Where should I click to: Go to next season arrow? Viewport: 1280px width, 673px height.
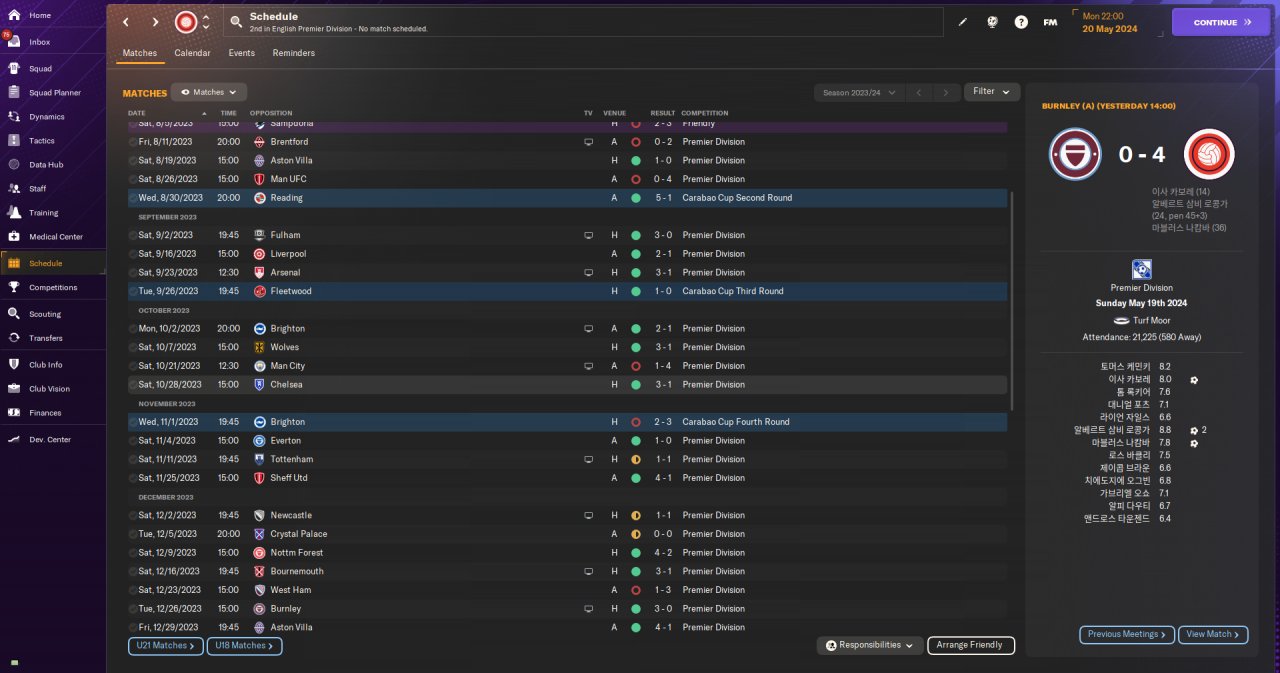point(946,92)
